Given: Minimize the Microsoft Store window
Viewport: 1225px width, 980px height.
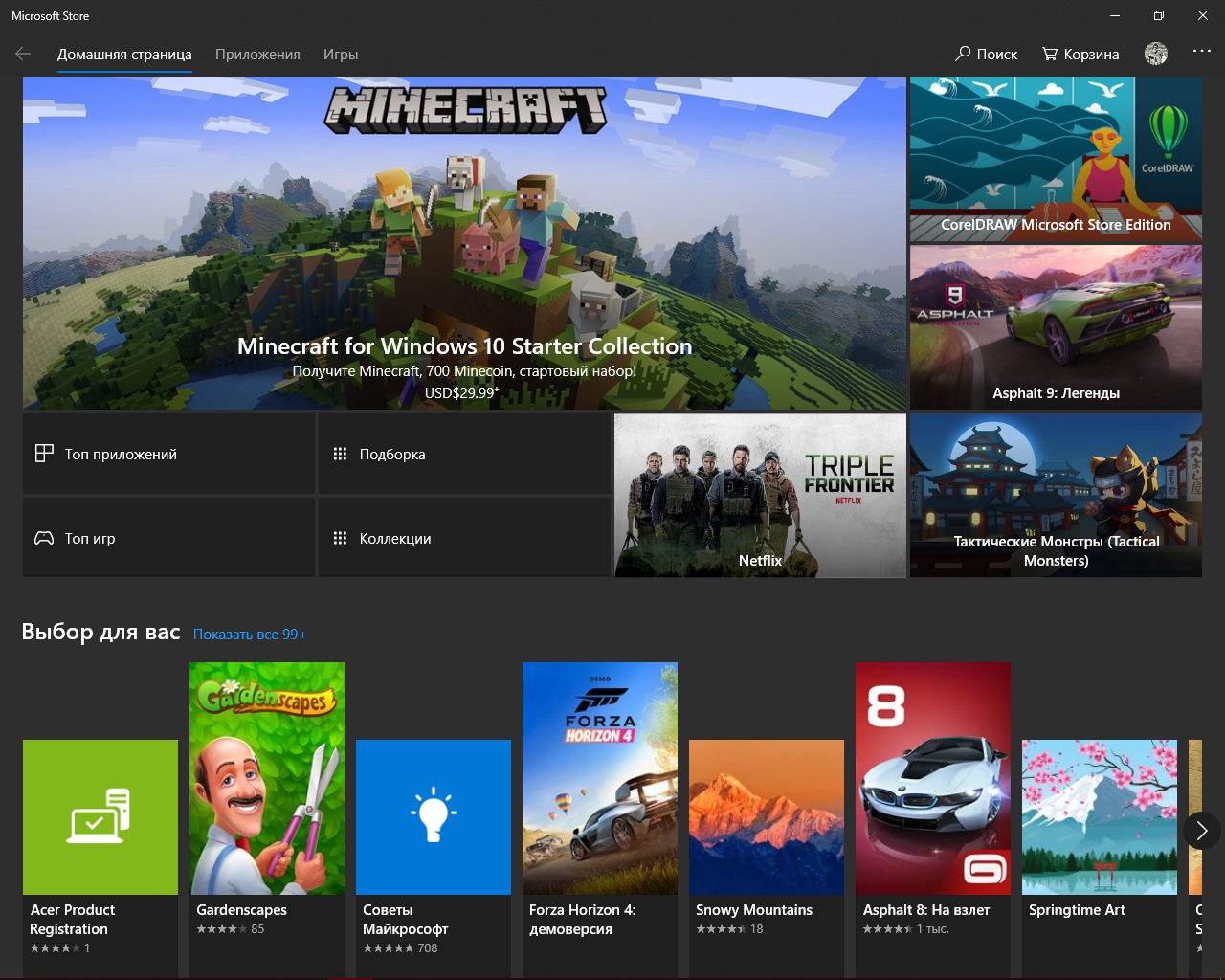Looking at the screenshot, I should (x=1114, y=15).
